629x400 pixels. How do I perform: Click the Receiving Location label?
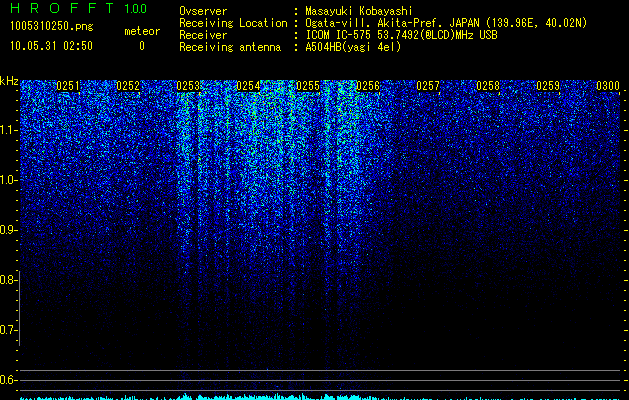click(x=233, y=23)
